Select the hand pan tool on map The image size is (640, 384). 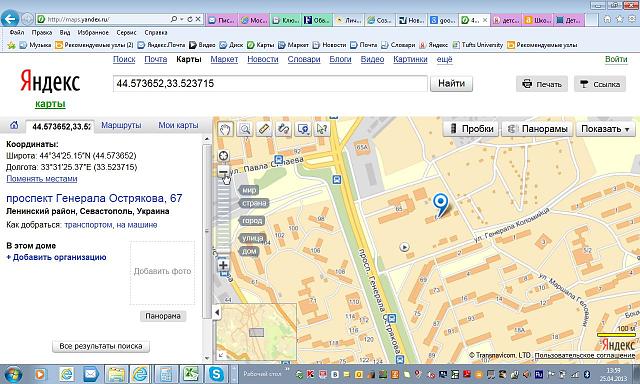(225, 129)
